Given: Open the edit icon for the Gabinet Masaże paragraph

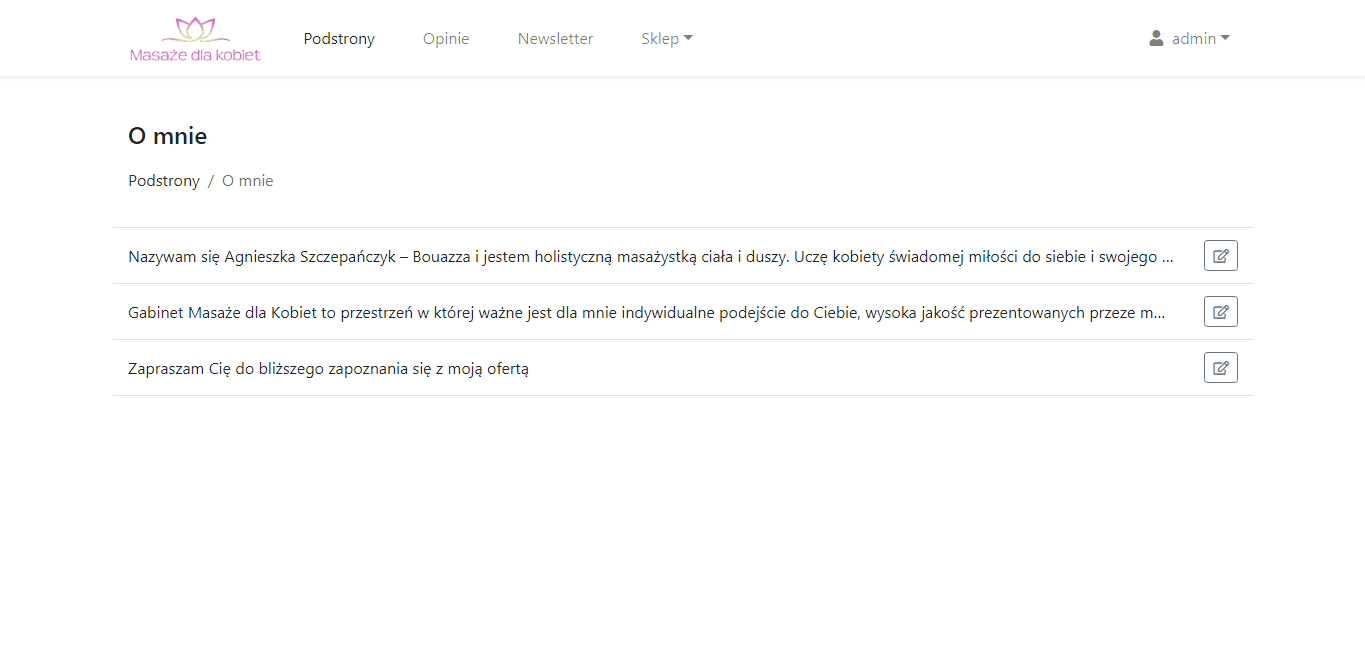Looking at the screenshot, I should pyautogui.click(x=1220, y=311).
